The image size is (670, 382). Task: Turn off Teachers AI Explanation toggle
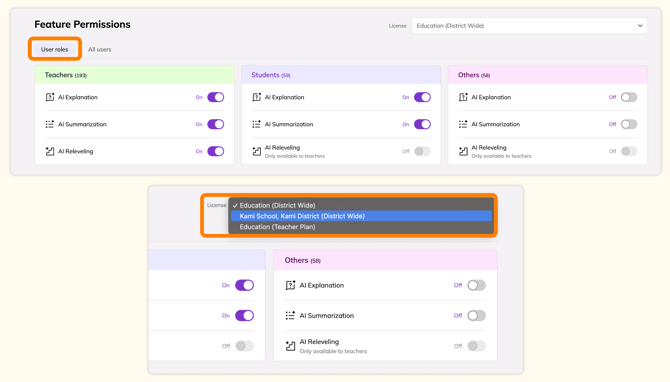pyautogui.click(x=215, y=97)
